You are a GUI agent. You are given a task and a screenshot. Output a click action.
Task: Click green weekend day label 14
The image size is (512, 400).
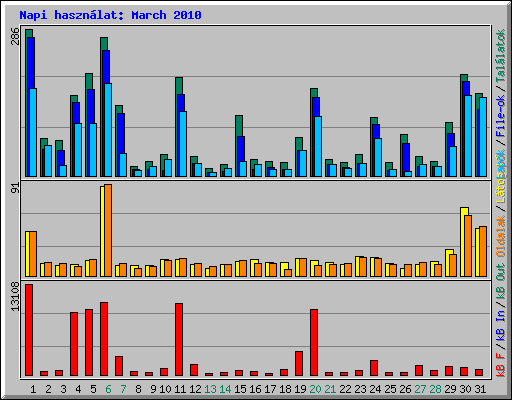point(225,389)
